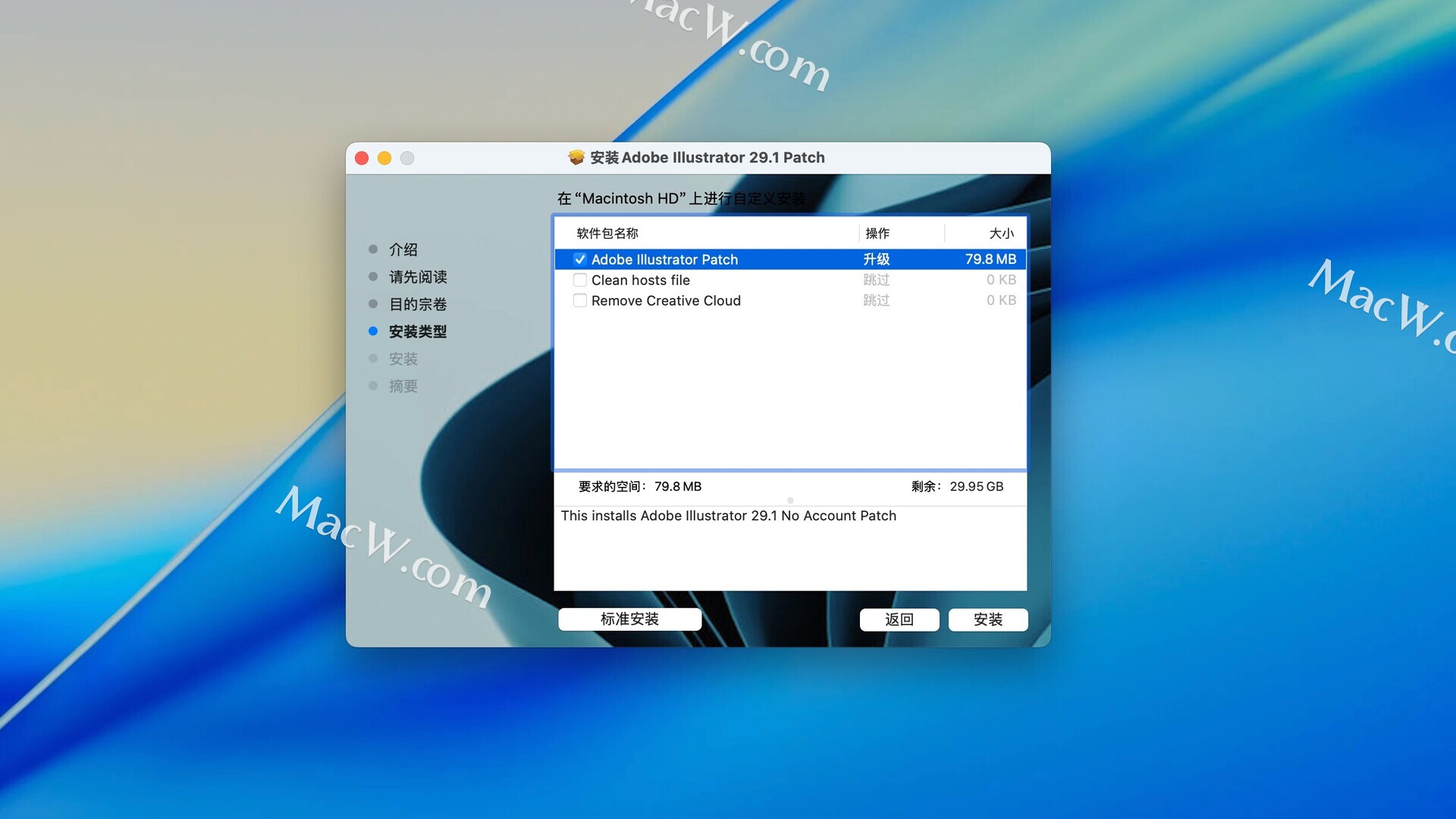The width and height of the screenshot is (1456, 819).
Task: Click the 返回 back button
Action: [899, 620]
